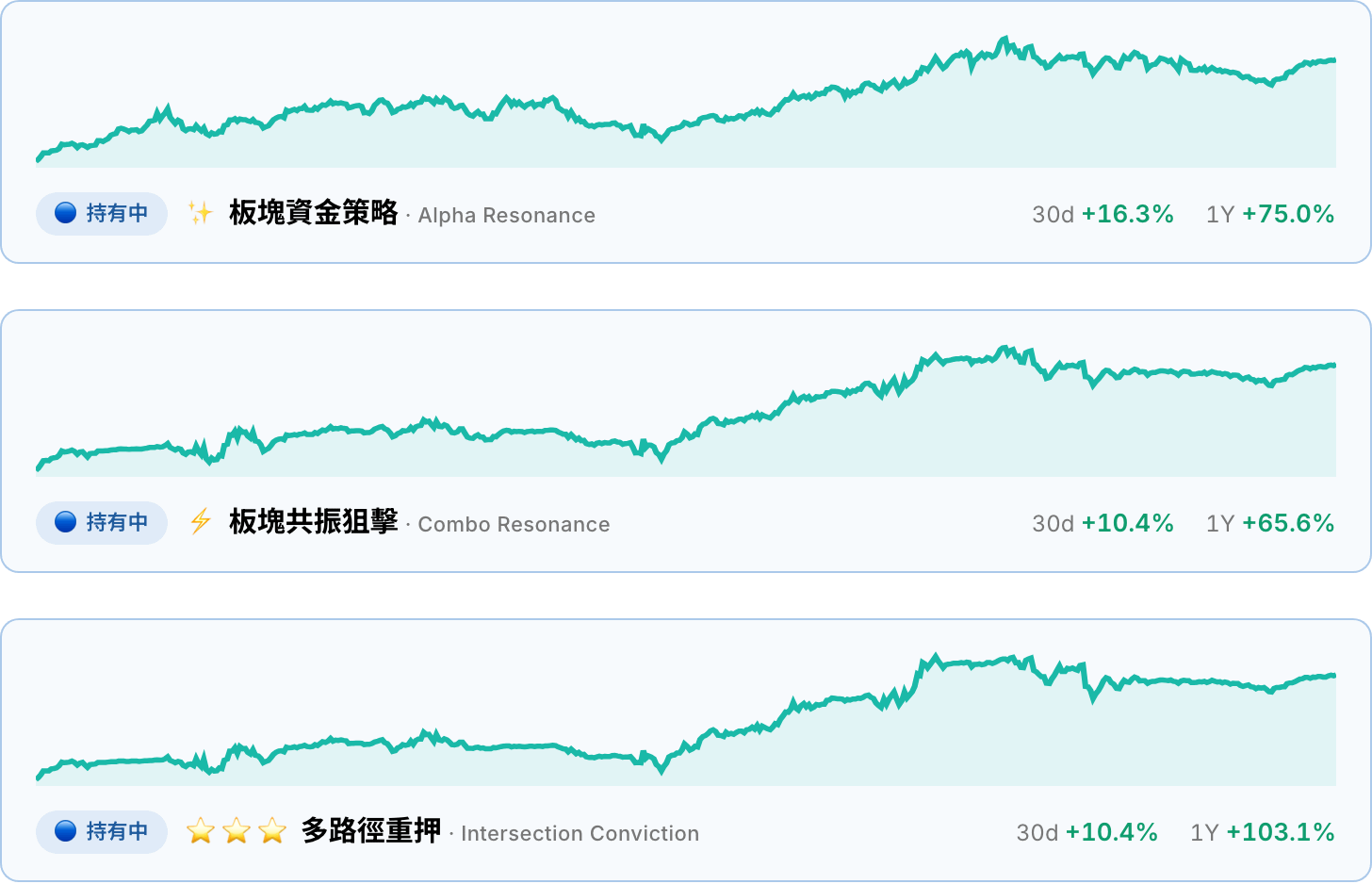Open the 板塊共振狙擊 strategy title

(x=314, y=522)
